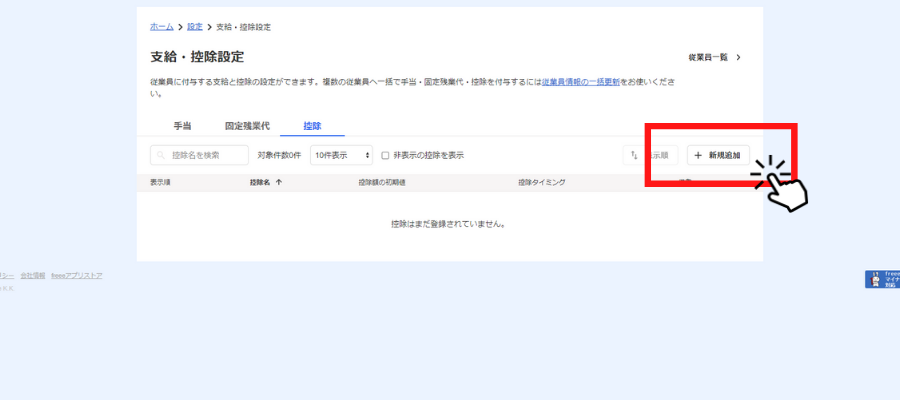The image size is (900, 400).
Task: Switch to the 手当 tab
Action: coord(182,127)
